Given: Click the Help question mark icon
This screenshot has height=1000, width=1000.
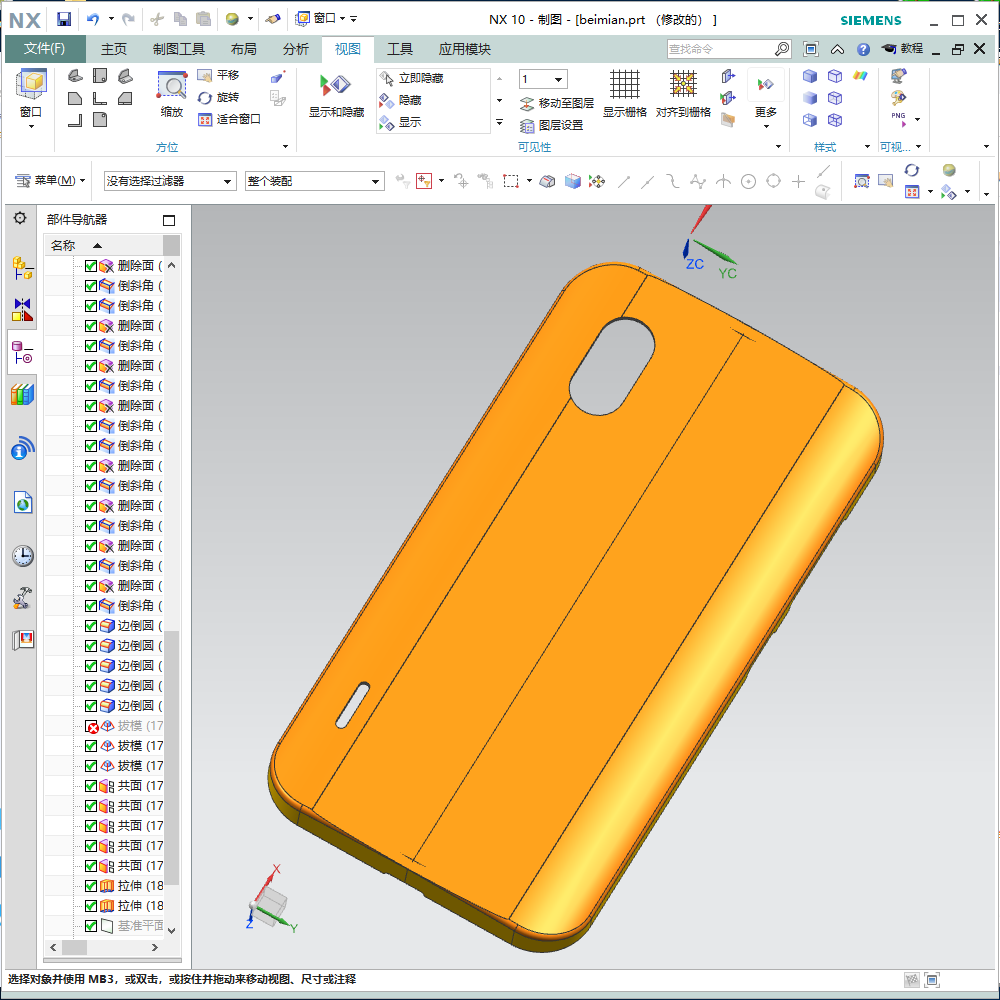Looking at the screenshot, I should click(863, 49).
